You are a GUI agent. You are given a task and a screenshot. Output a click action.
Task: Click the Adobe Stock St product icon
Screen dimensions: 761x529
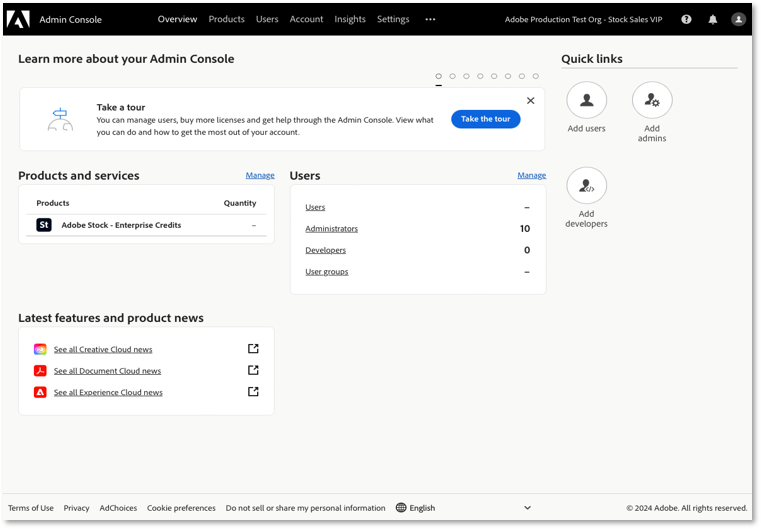point(44,225)
